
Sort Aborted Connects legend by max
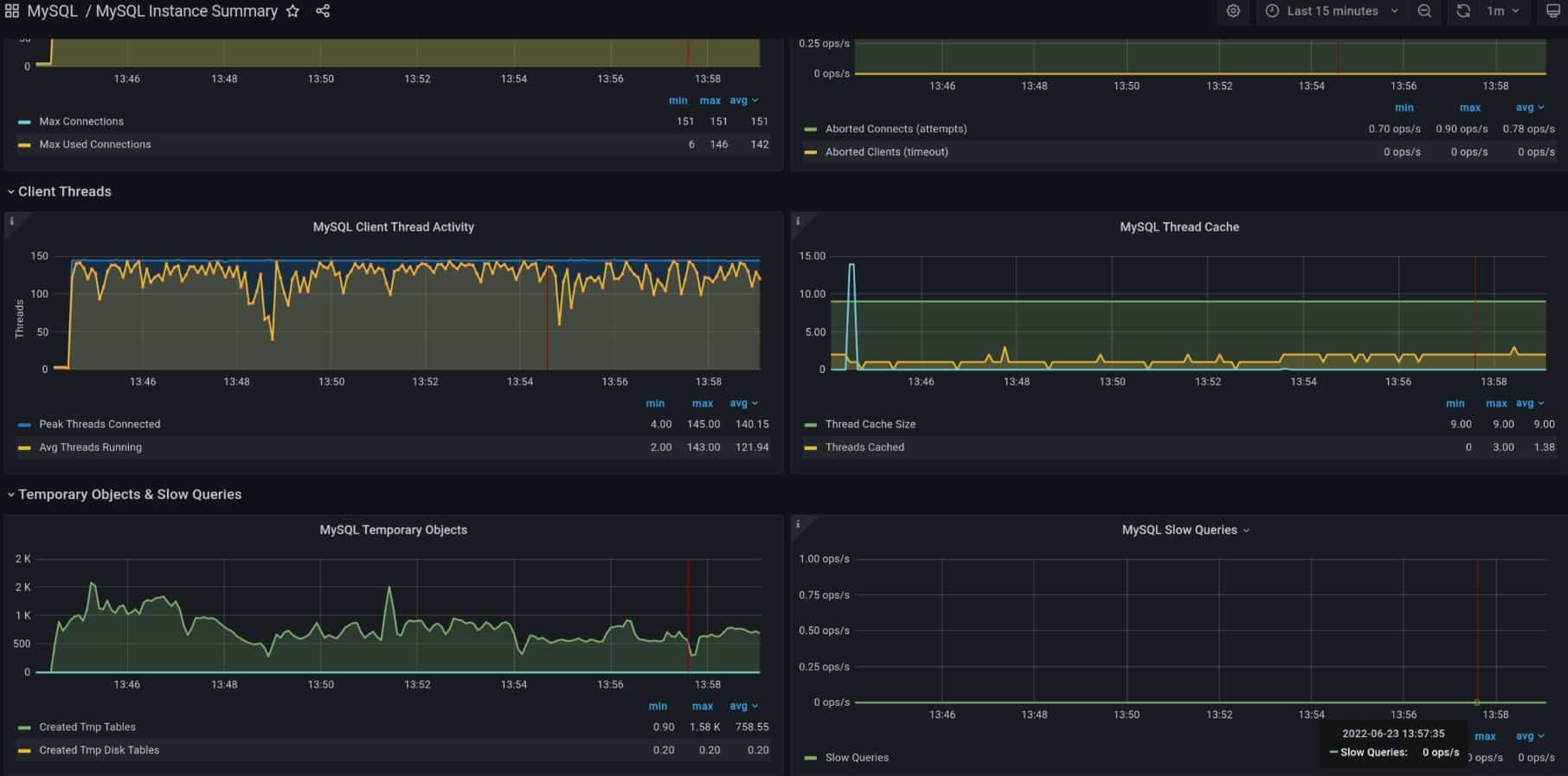[x=1470, y=107]
